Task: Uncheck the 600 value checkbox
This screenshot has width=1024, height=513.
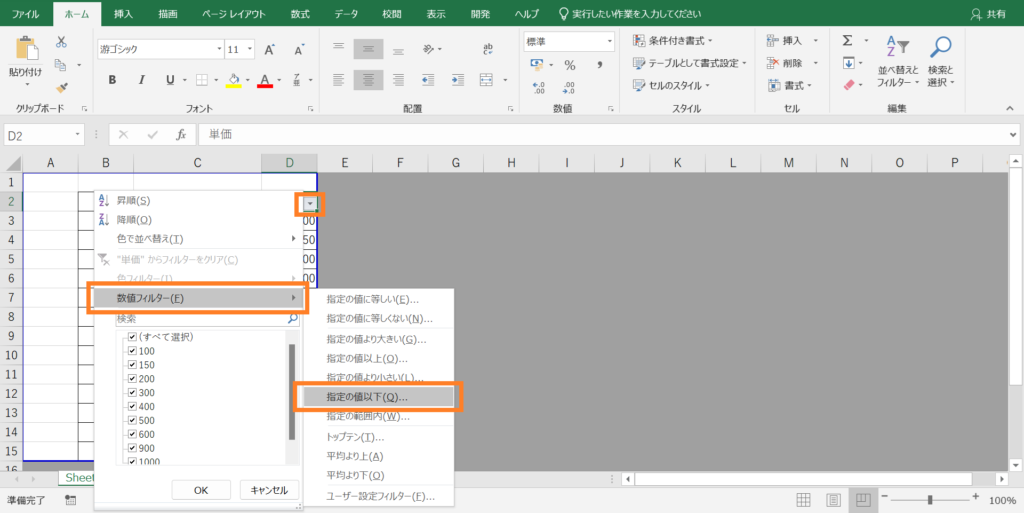Action: click(133, 434)
